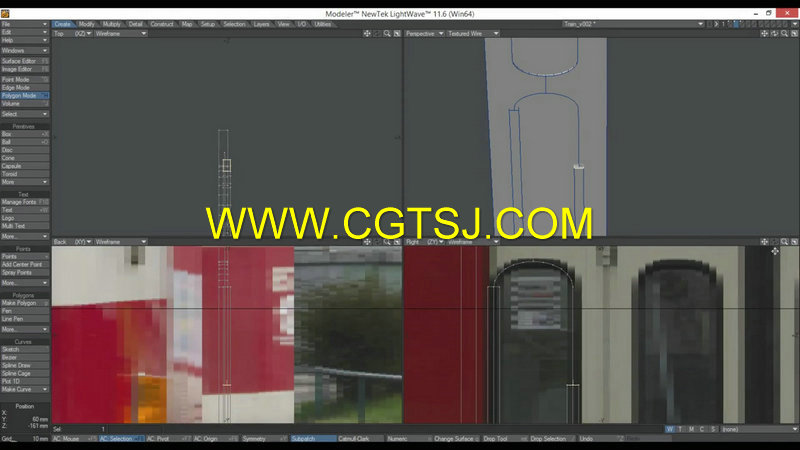Open the Select dropdown in sidebar
800x450 pixels.
pyautogui.click(x=24, y=114)
